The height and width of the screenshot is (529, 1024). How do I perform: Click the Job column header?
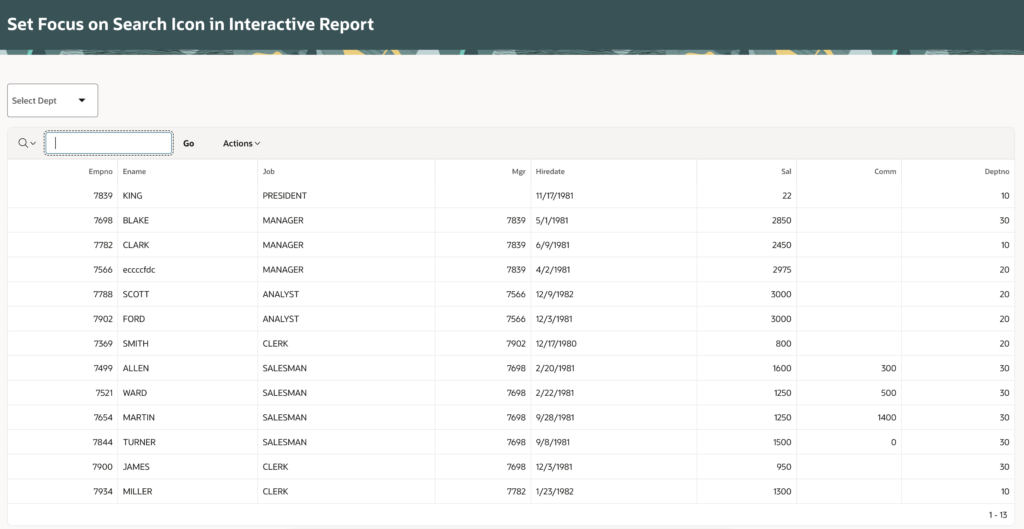point(269,172)
